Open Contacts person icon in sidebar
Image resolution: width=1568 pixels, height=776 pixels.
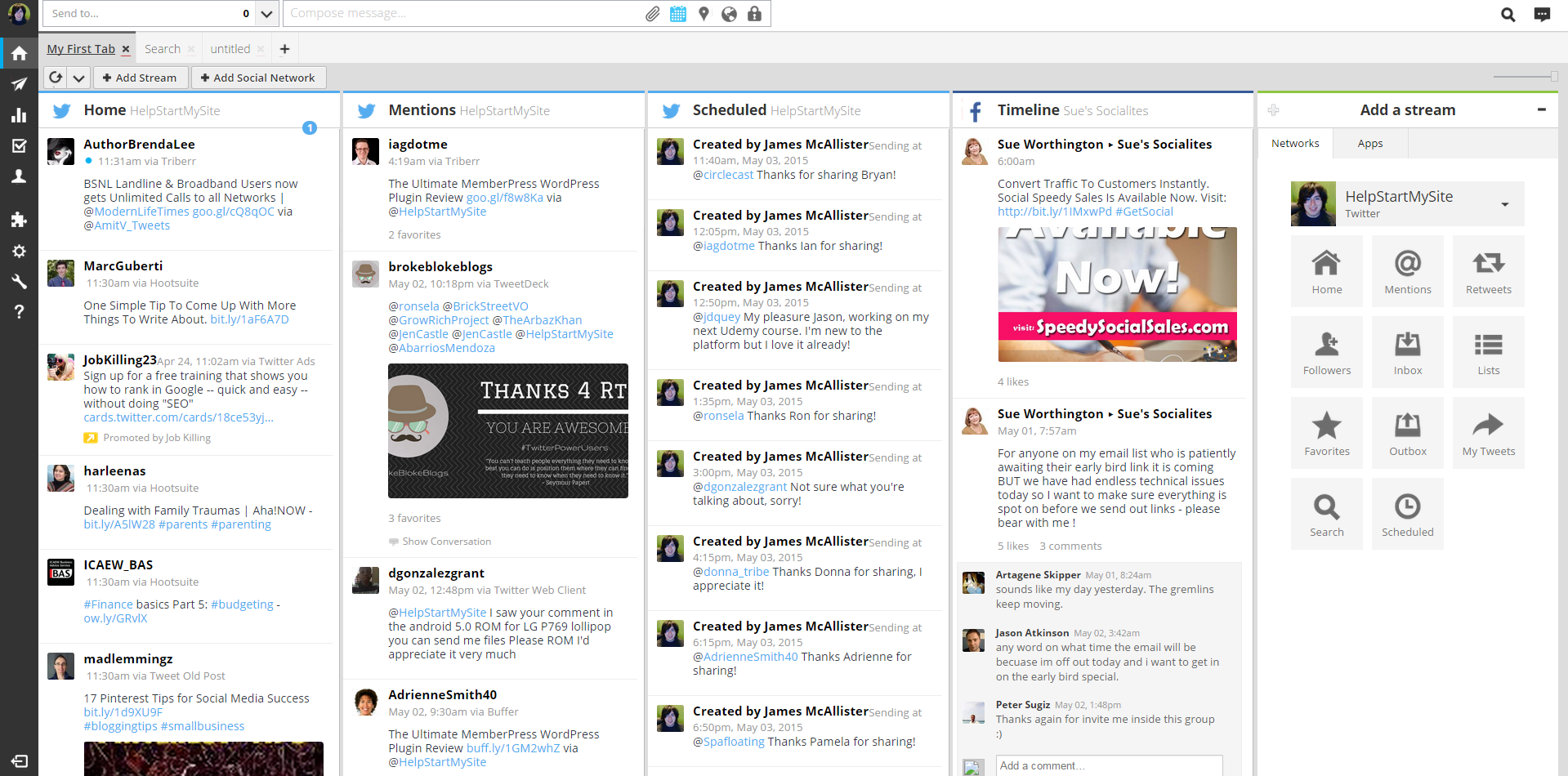pos(19,176)
